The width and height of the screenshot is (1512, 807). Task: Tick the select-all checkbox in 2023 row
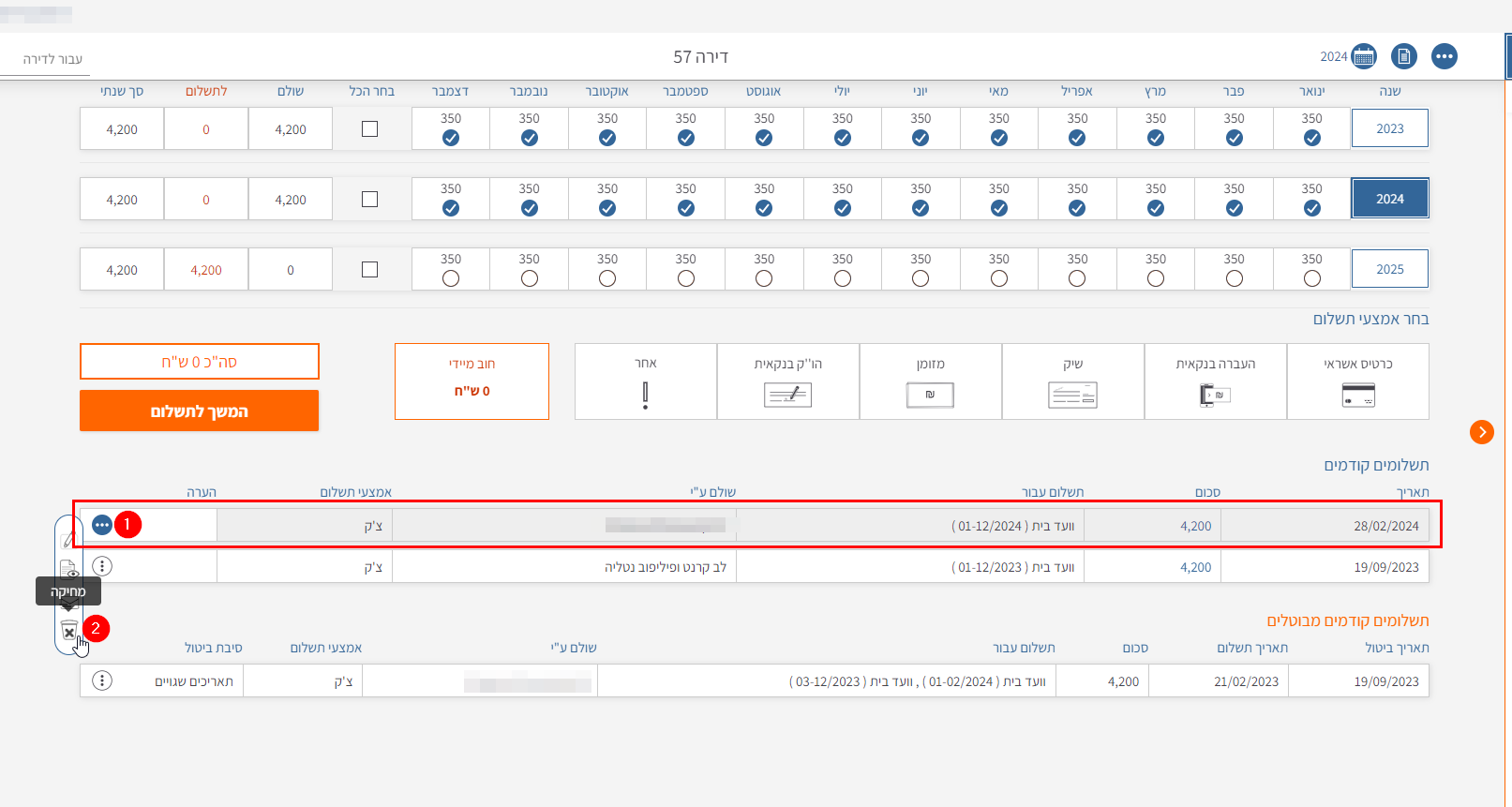click(370, 129)
